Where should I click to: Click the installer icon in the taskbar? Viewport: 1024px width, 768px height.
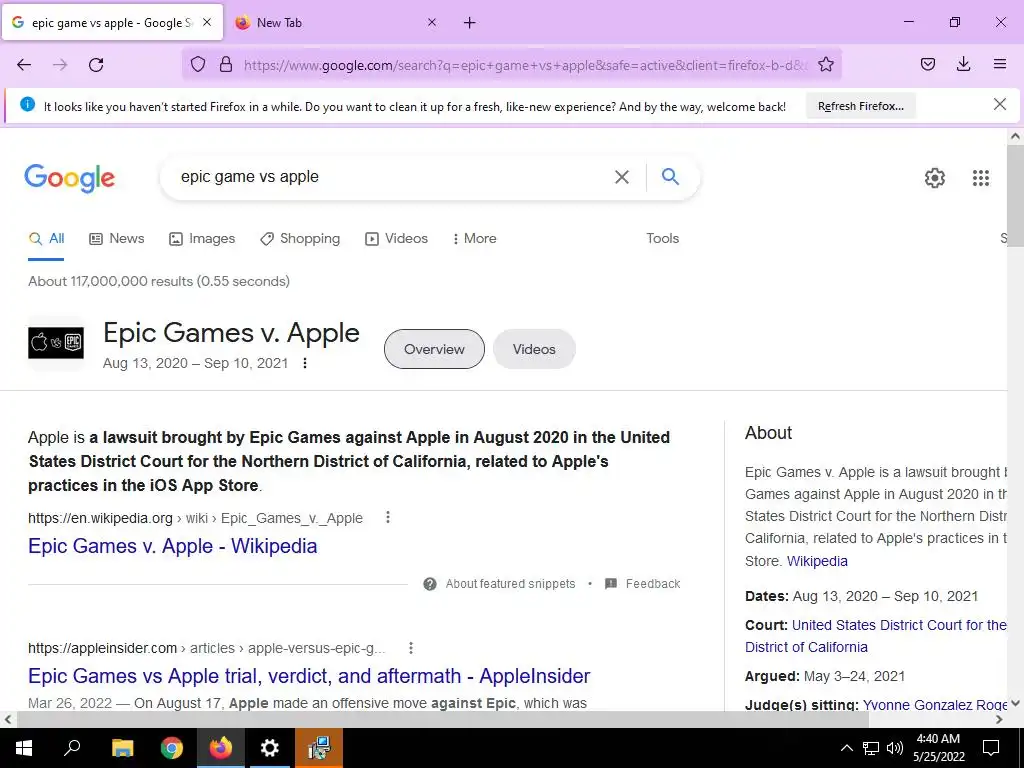(x=319, y=748)
